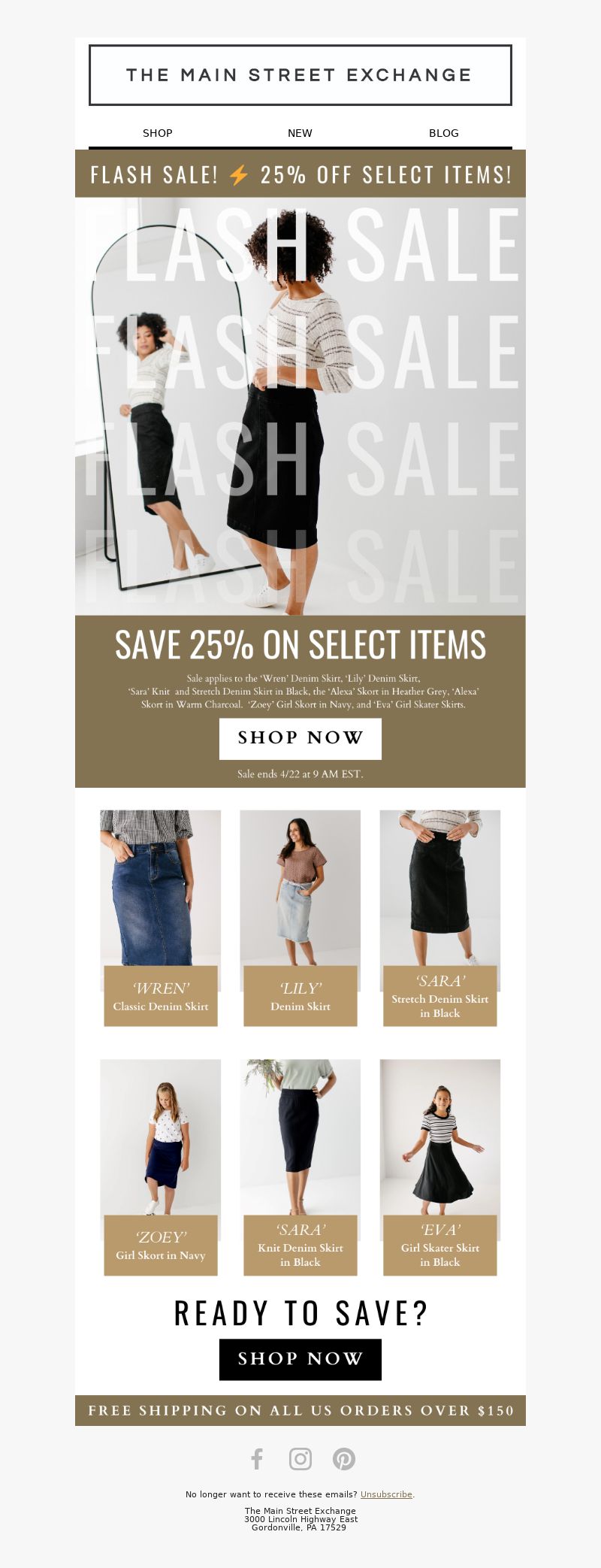Click the Flash Sale 25% off banner
601x1568 pixels.
point(300,174)
